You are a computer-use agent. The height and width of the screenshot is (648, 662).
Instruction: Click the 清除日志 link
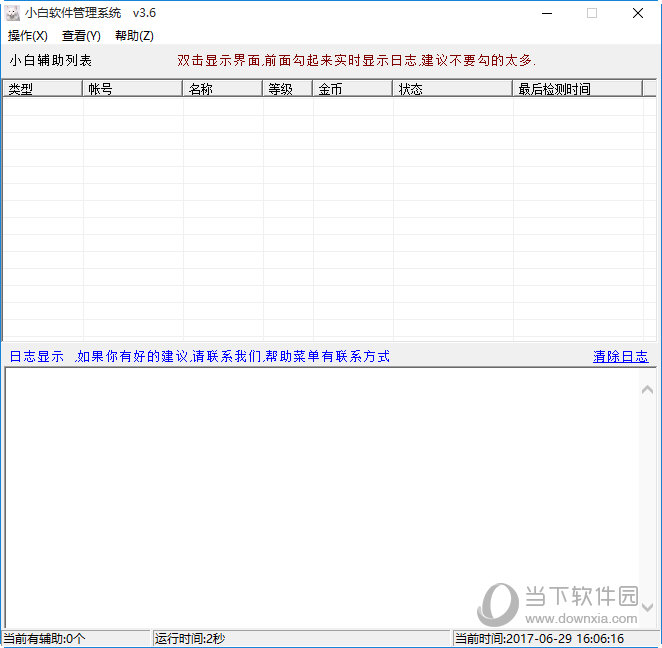click(x=620, y=357)
